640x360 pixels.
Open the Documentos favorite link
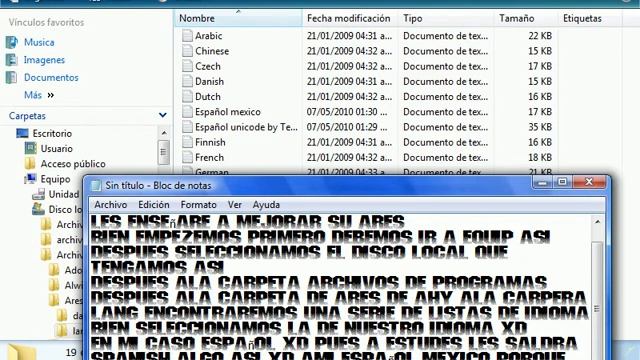coord(51,78)
